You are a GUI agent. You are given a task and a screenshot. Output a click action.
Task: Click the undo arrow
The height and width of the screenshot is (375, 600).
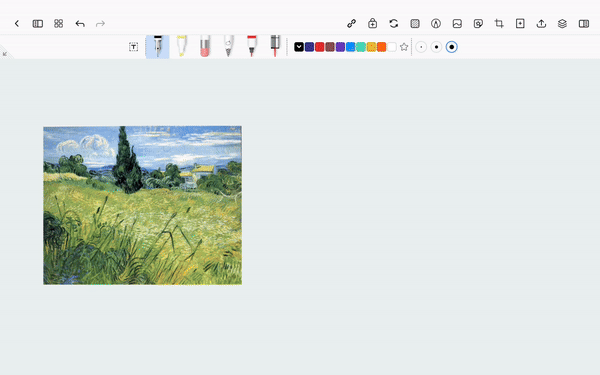pos(80,24)
